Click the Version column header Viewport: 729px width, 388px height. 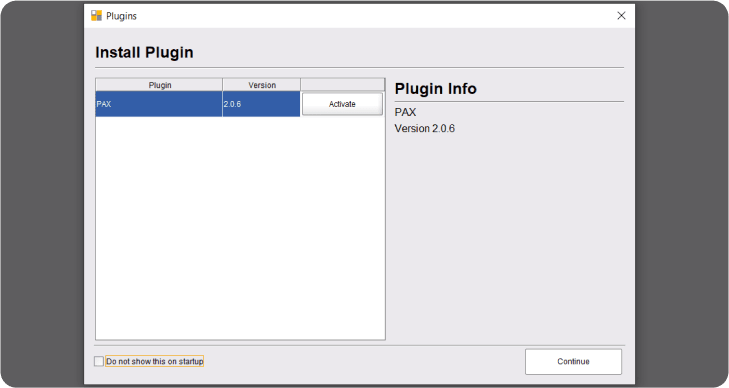tap(262, 85)
